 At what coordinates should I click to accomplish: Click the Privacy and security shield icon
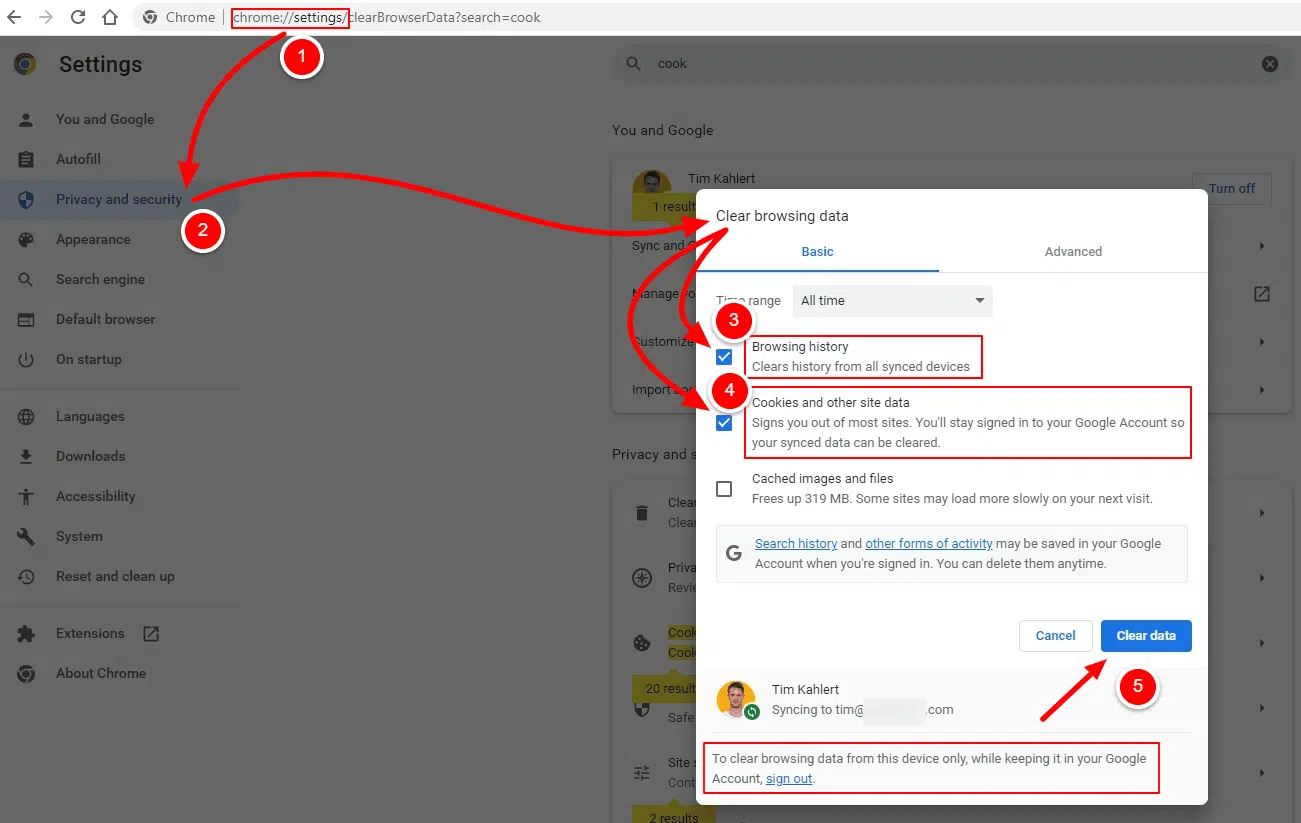[26, 199]
